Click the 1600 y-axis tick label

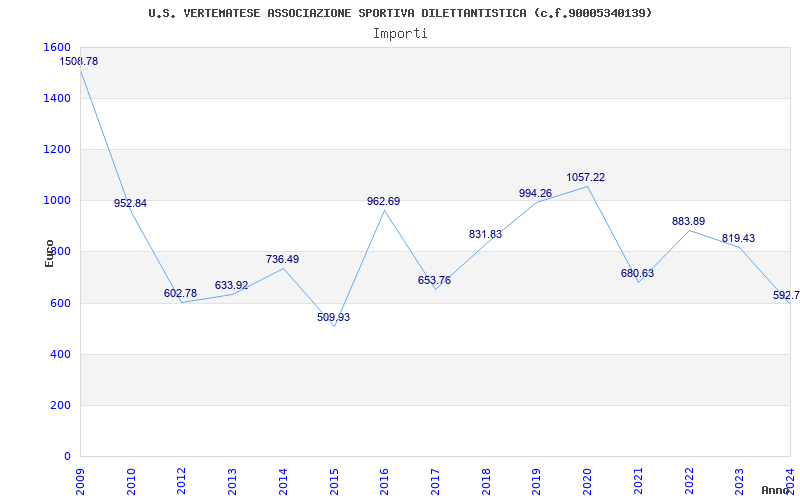58,47
